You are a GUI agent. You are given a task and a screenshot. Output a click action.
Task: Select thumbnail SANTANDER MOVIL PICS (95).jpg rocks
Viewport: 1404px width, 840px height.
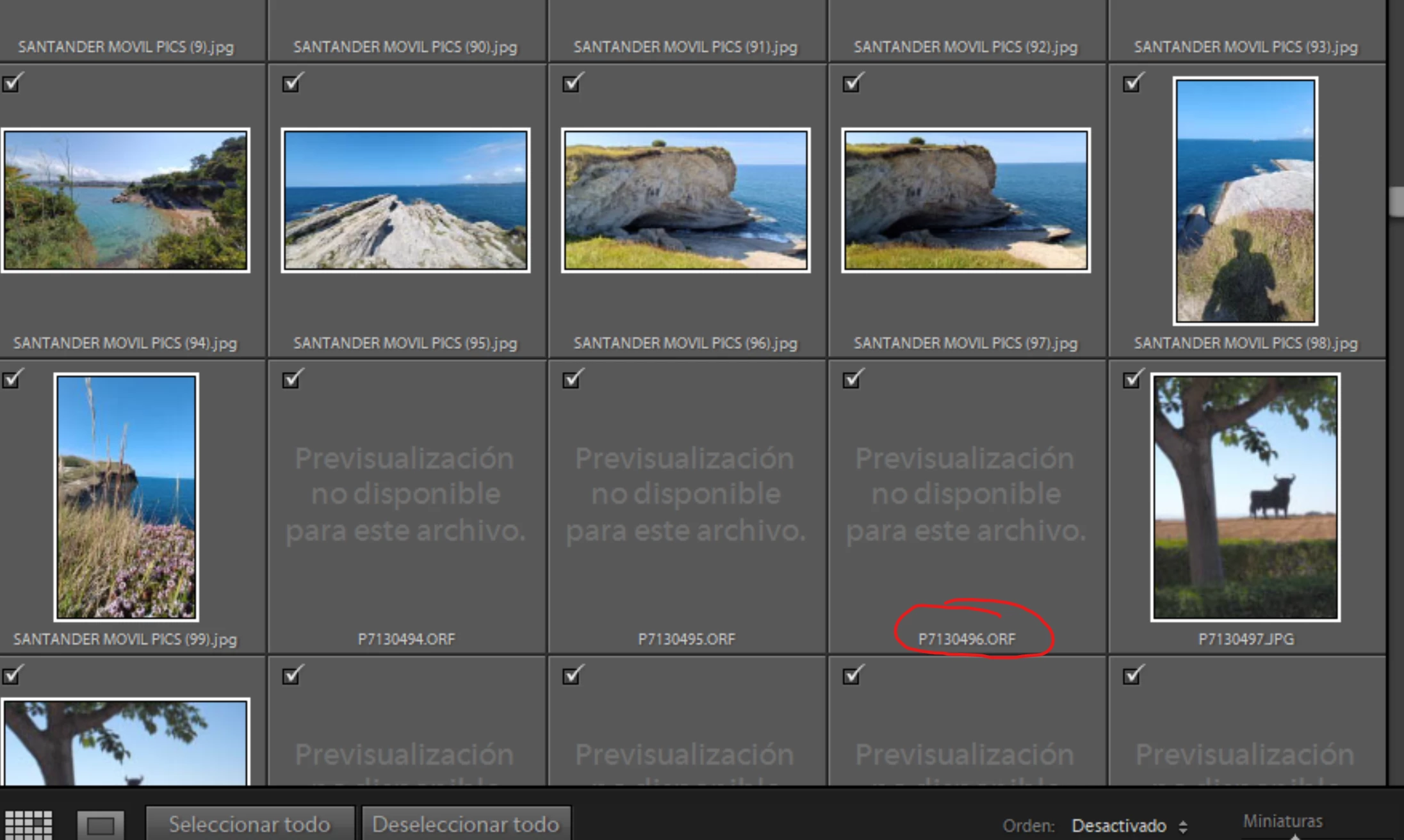click(x=405, y=200)
